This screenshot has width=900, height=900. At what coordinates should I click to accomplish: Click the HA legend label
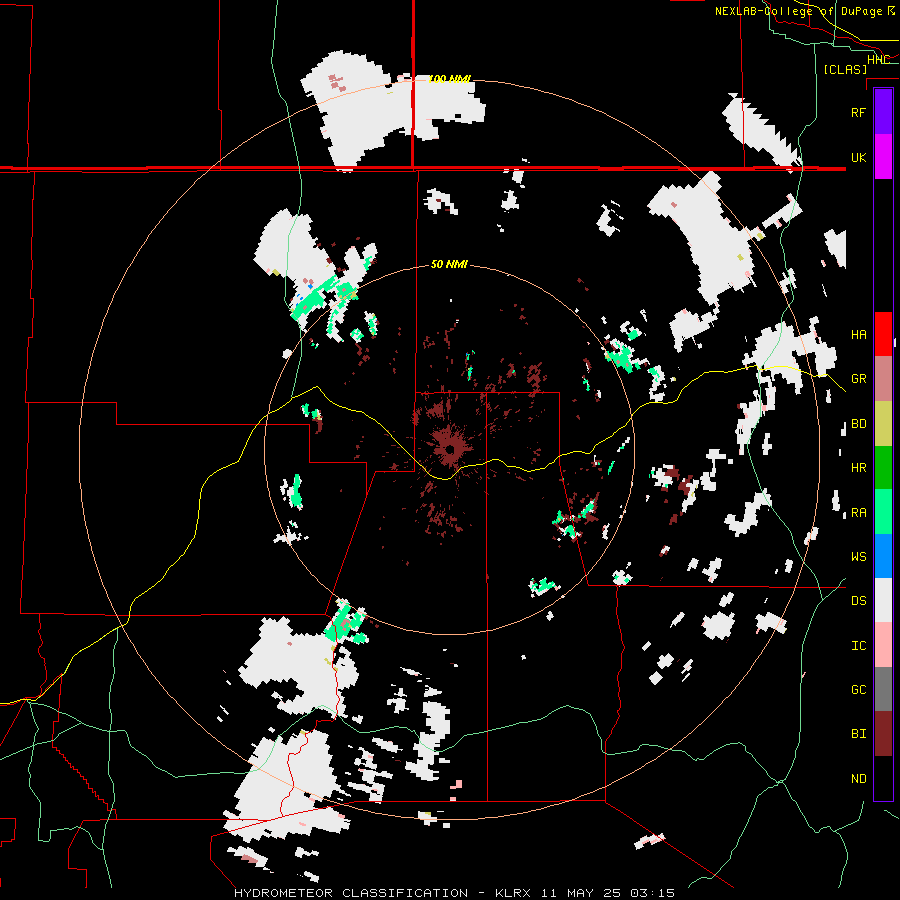coord(858,335)
